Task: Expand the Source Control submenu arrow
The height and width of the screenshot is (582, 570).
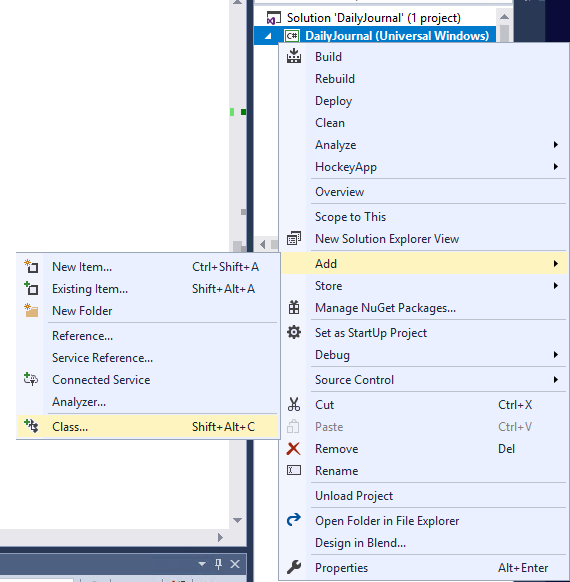Action: (556, 379)
